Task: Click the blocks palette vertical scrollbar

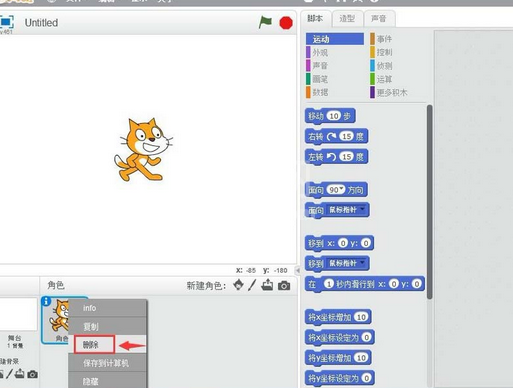Action: pyautogui.click(x=429, y=202)
